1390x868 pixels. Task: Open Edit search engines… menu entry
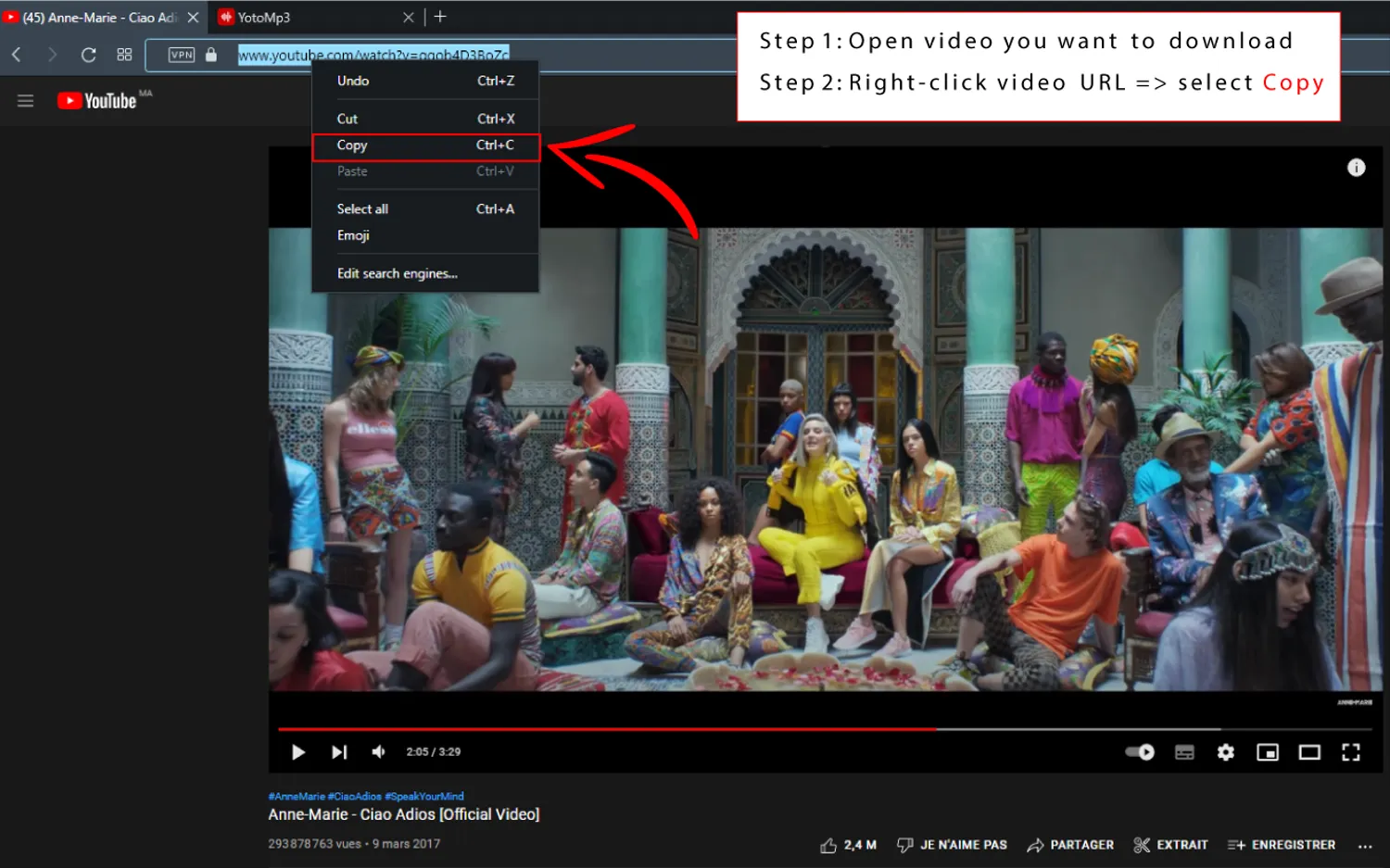425,273
